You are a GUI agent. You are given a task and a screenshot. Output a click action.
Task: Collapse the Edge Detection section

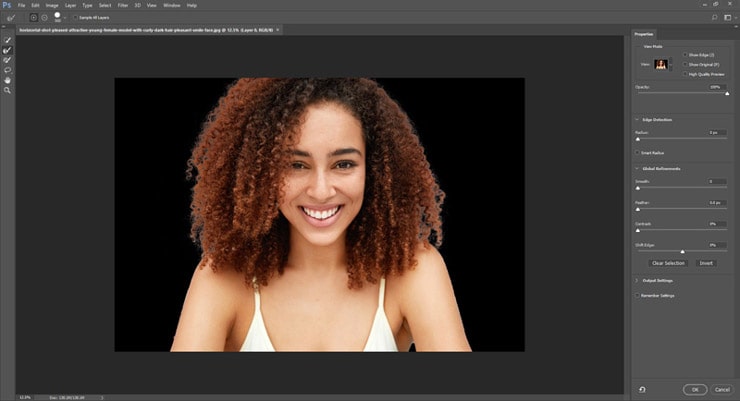coord(637,120)
